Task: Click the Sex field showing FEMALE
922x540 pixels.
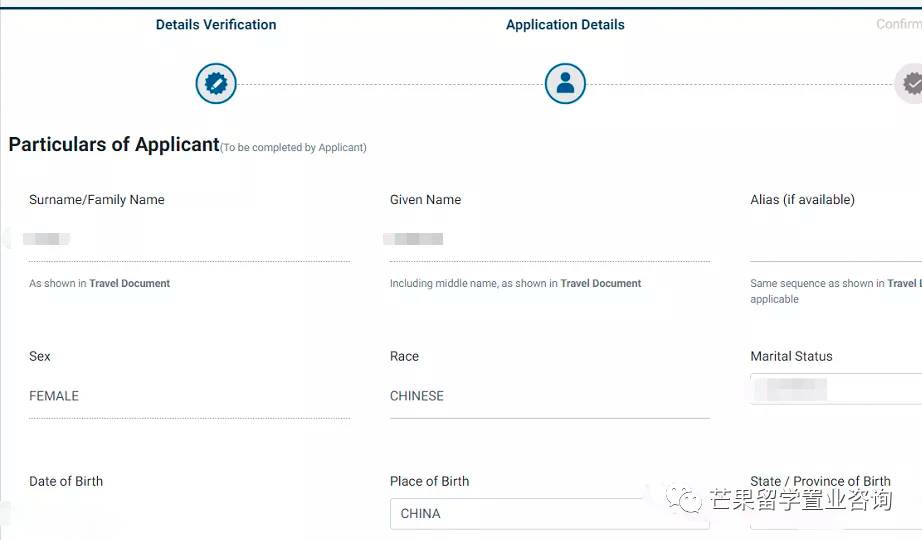Action: point(189,397)
